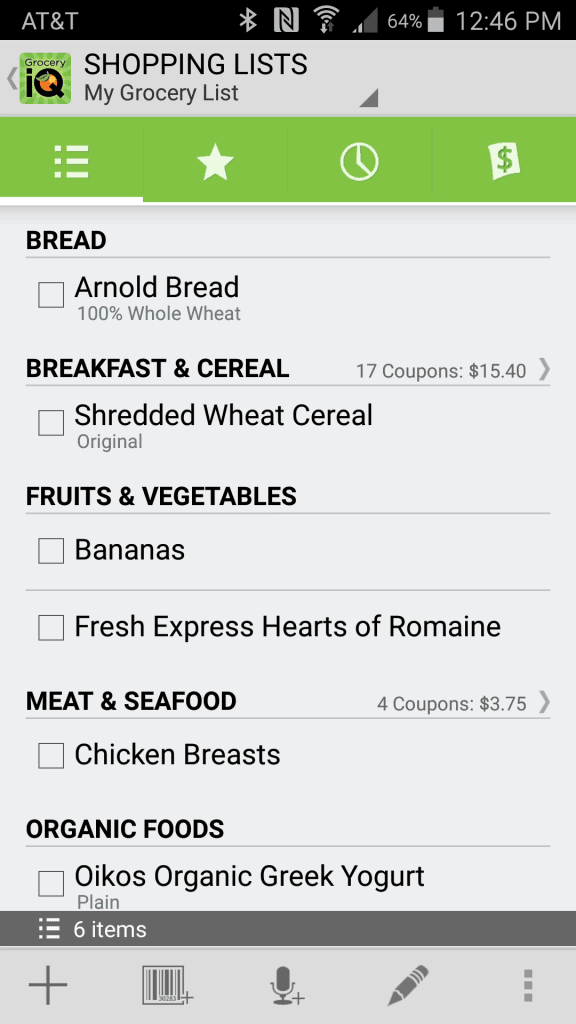View the 17 Coupons: $15.40 offer
Screen dimensions: 576x1024
coord(441,371)
